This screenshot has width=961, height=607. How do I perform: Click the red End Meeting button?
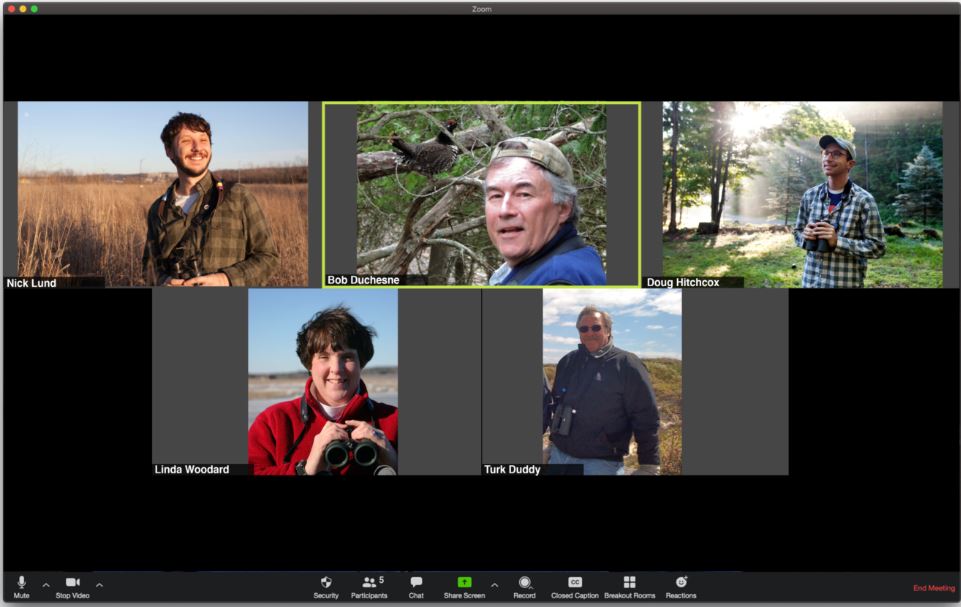coord(933,588)
